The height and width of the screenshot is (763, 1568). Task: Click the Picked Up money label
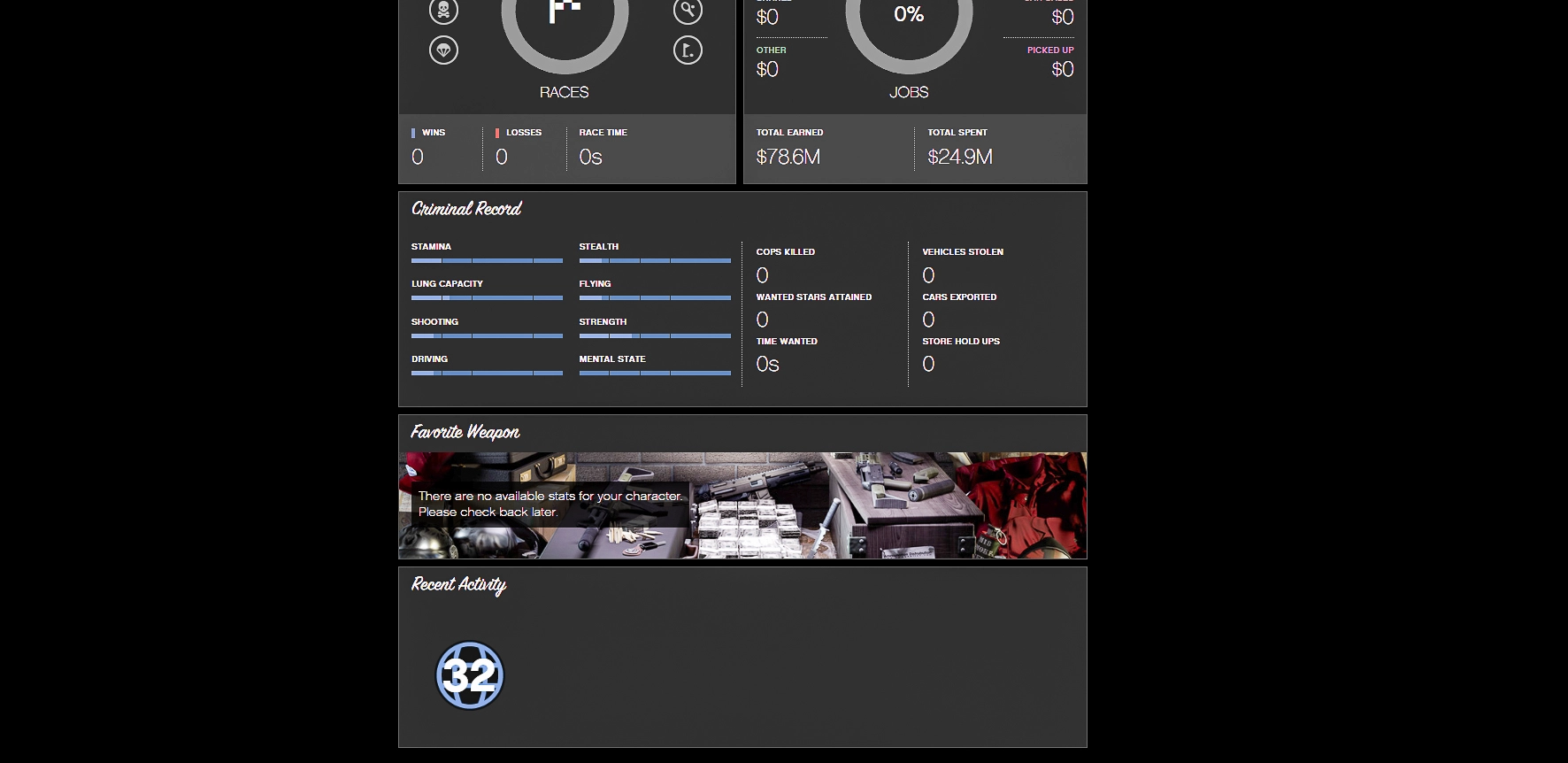click(x=1049, y=50)
